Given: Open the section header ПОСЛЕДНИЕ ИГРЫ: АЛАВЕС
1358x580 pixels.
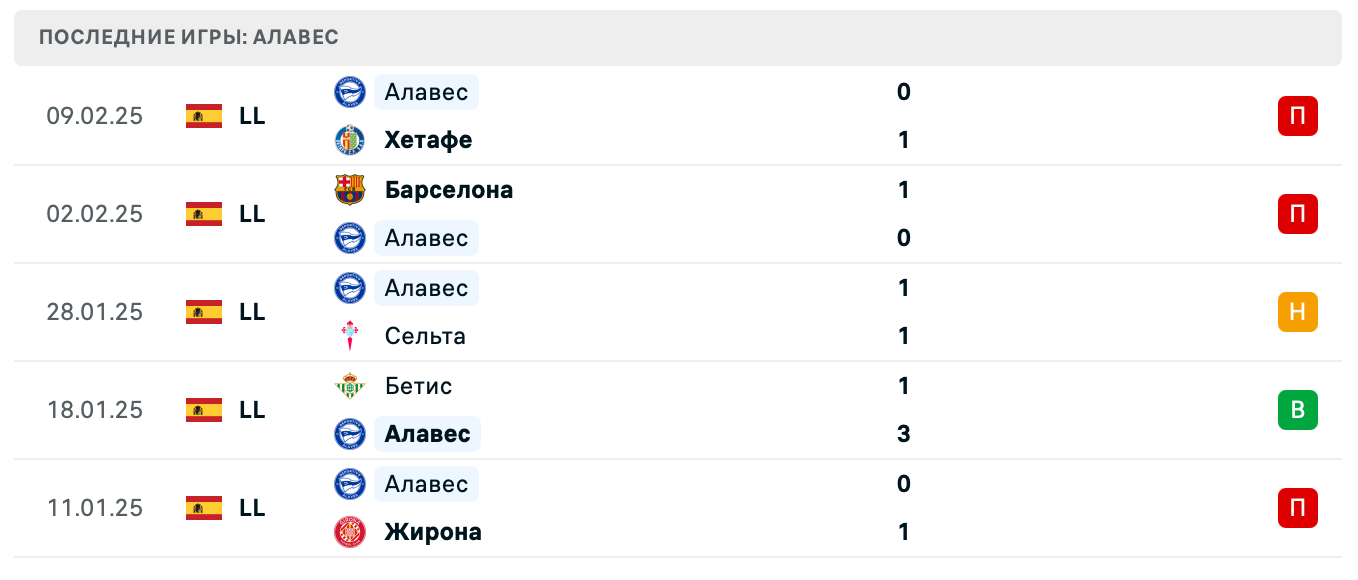Looking at the screenshot, I should coord(188,37).
